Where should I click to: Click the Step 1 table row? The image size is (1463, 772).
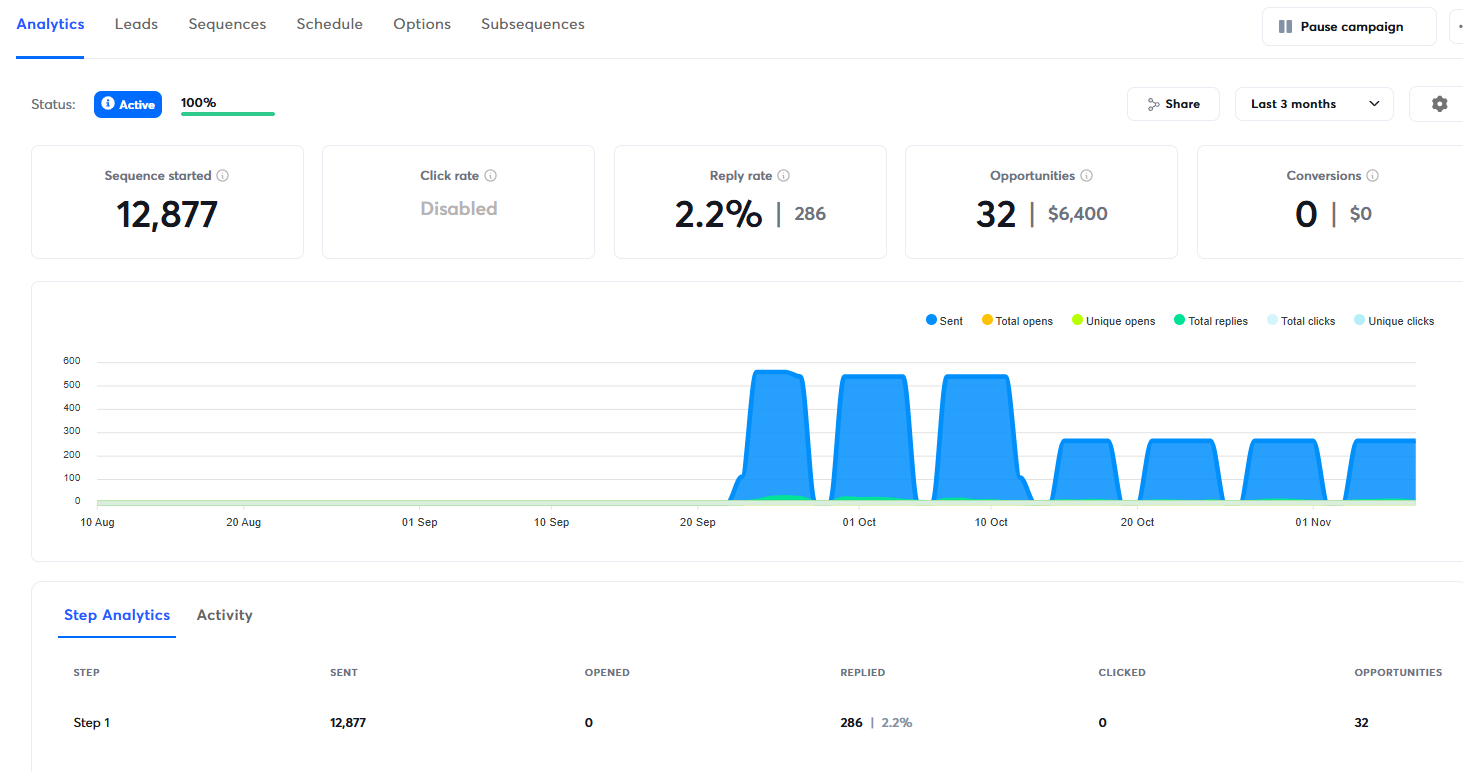[x=92, y=722]
